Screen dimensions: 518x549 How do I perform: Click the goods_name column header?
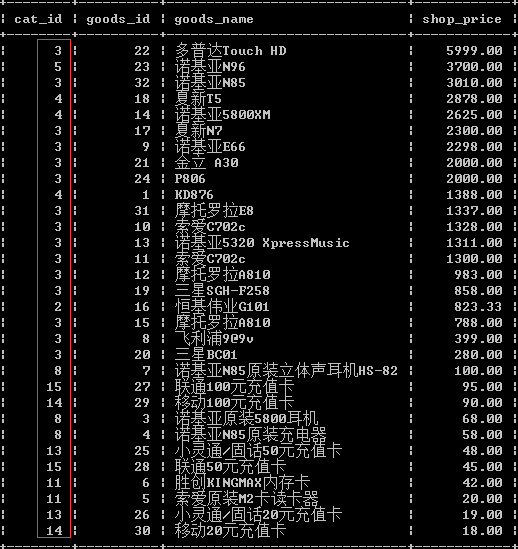(214, 19)
